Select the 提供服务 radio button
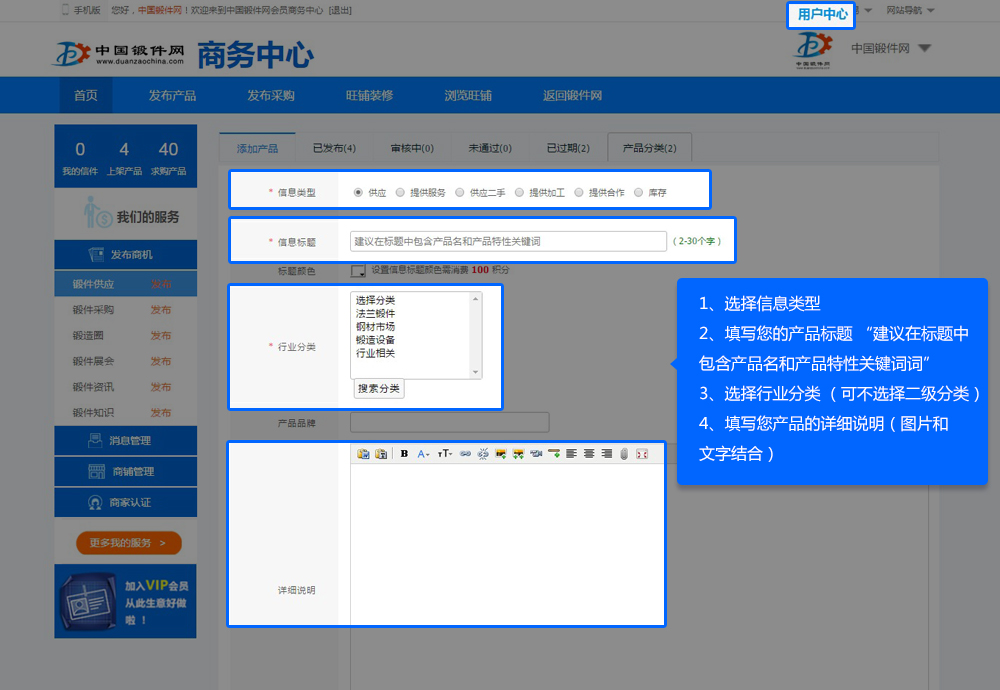This screenshot has width=1000, height=690. [401, 192]
